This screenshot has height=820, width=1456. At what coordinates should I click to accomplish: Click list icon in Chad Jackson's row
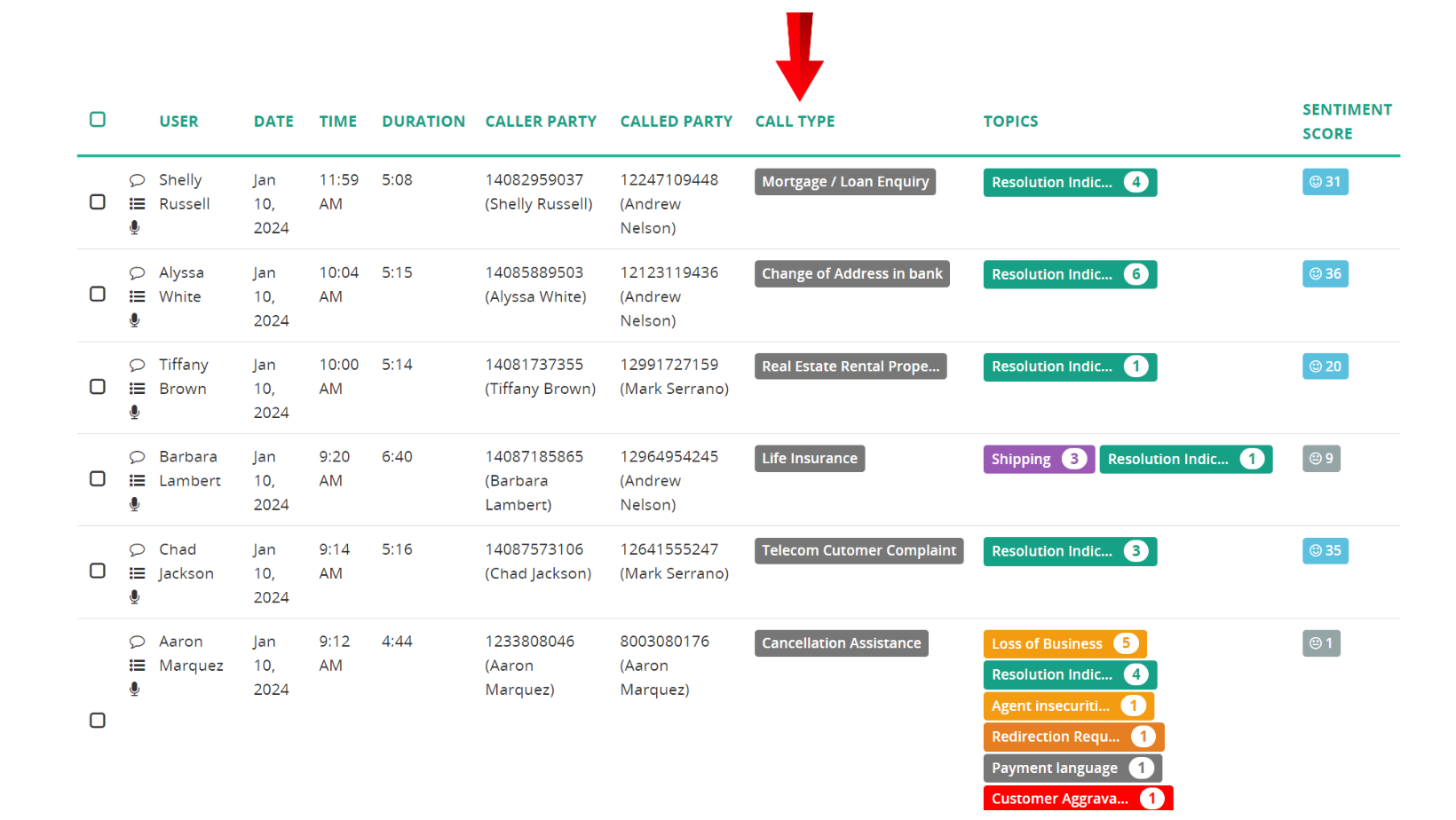[137, 573]
